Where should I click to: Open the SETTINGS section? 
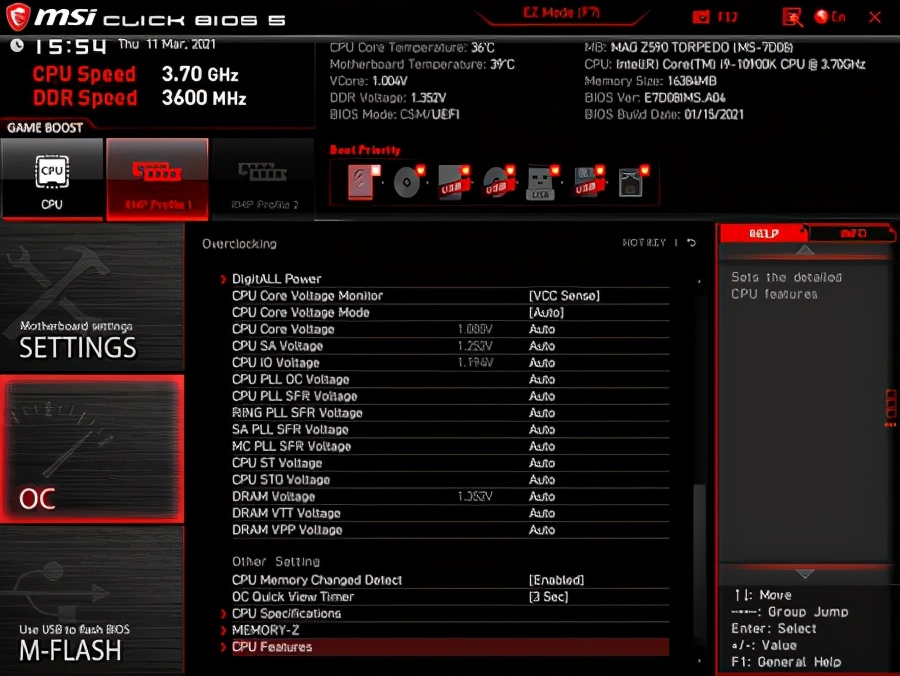tap(92, 297)
